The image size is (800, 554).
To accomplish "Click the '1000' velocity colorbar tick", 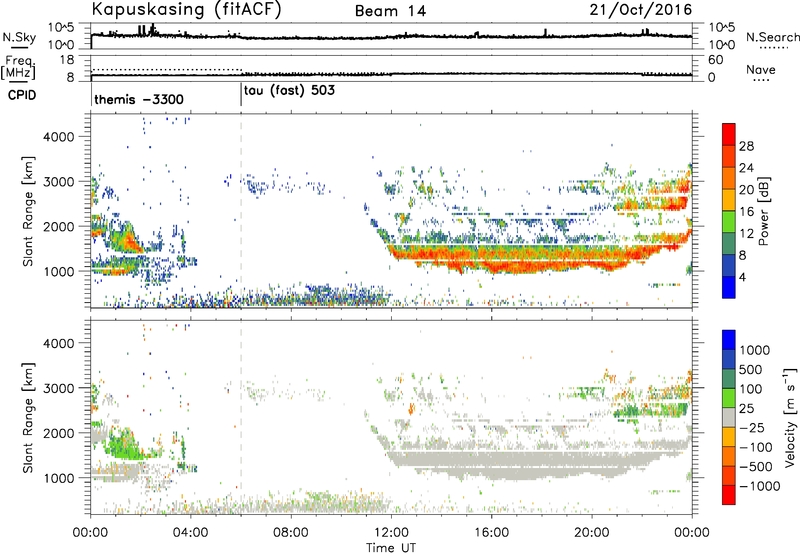I will (754, 350).
